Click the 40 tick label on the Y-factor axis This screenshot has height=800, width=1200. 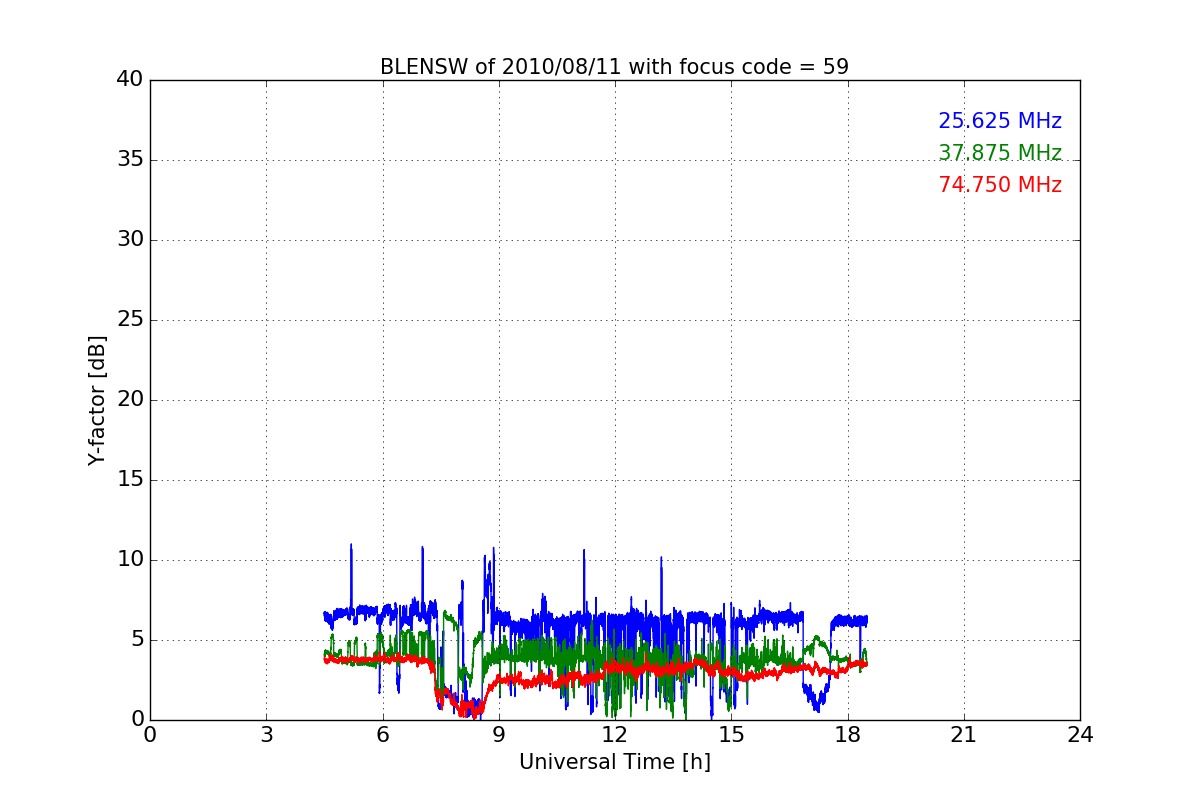point(130,80)
